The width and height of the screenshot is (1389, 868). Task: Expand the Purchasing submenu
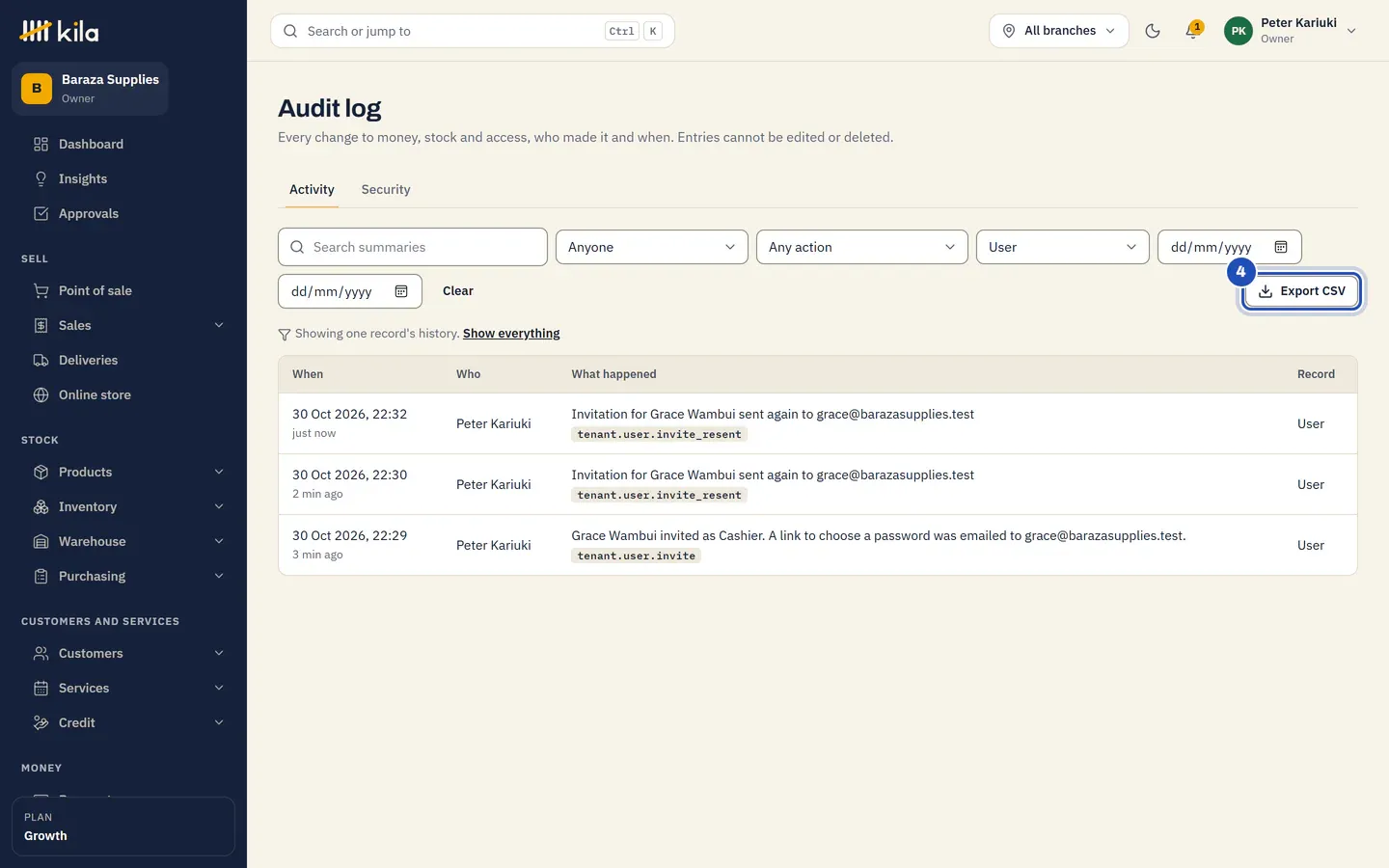[219, 576]
